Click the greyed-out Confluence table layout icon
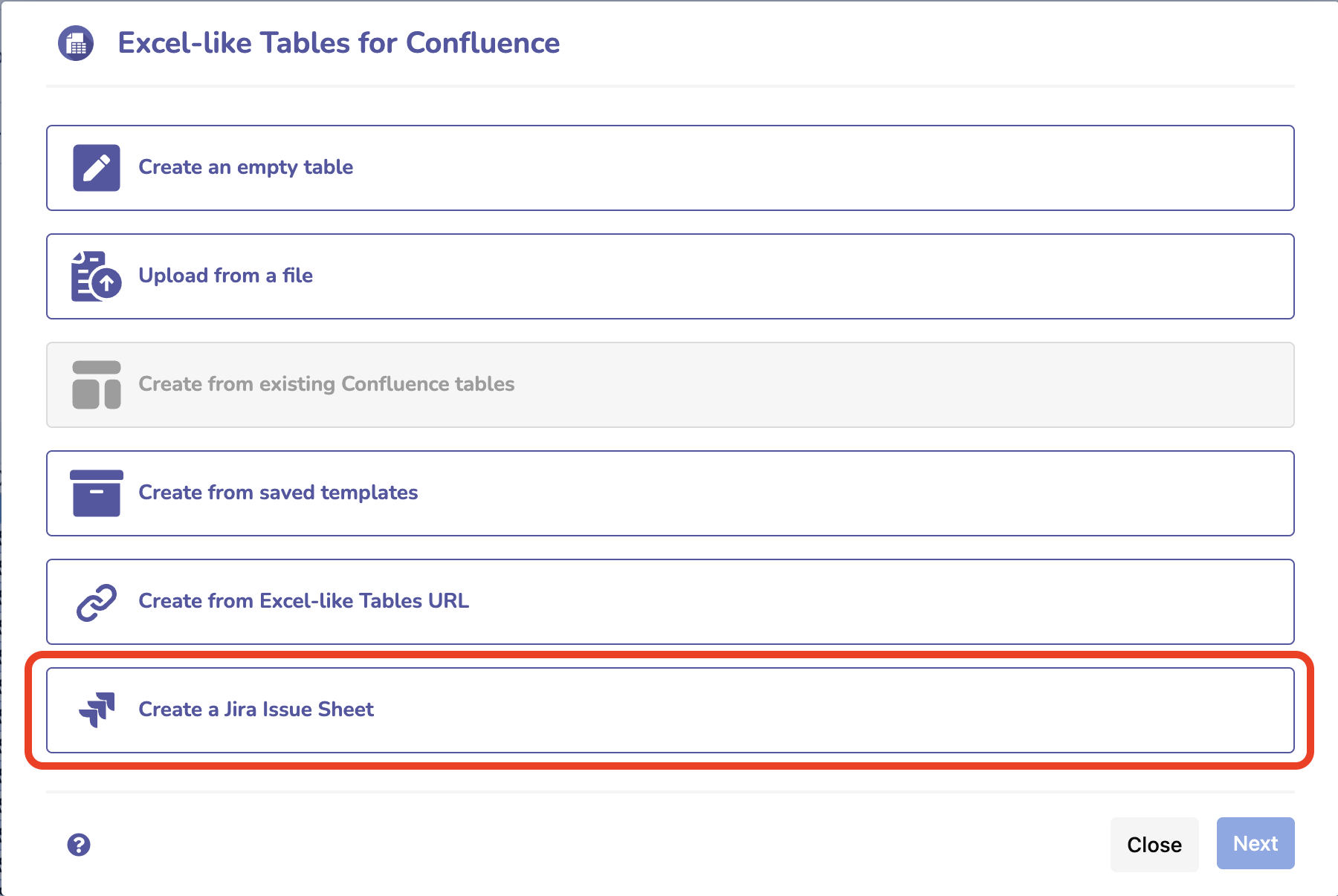Screen dimensions: 1338x896 97,385
